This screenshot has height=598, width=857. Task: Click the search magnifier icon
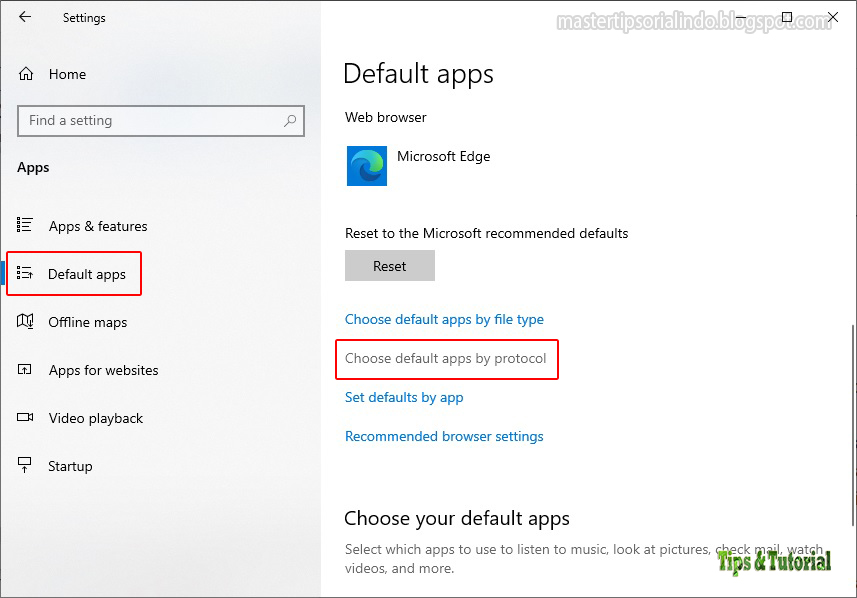290,120
